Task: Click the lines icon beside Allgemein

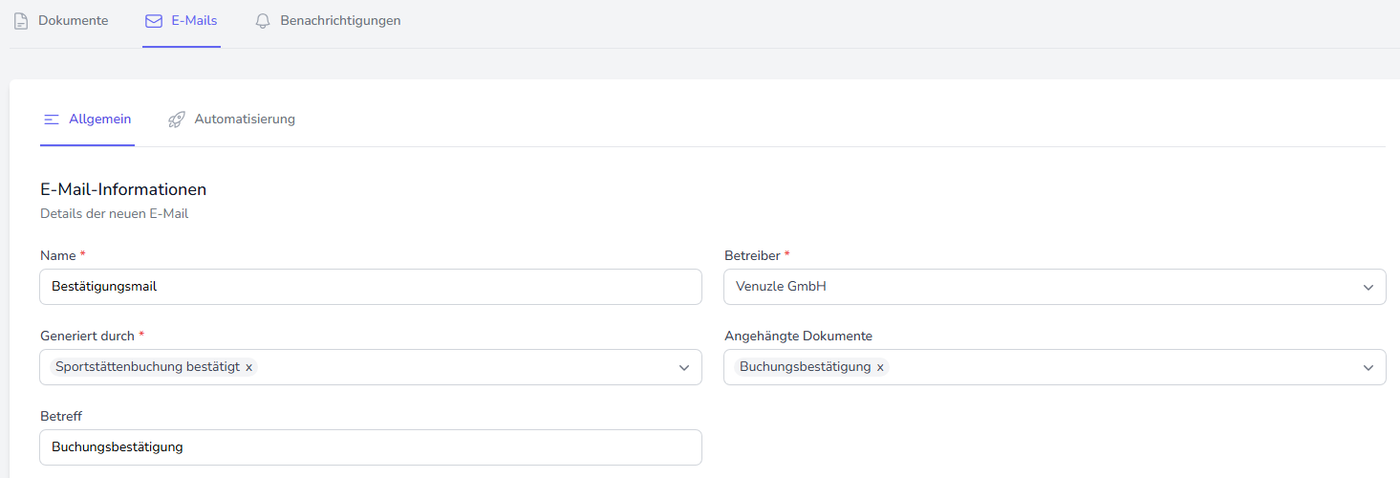Action: tap(51, 119)
